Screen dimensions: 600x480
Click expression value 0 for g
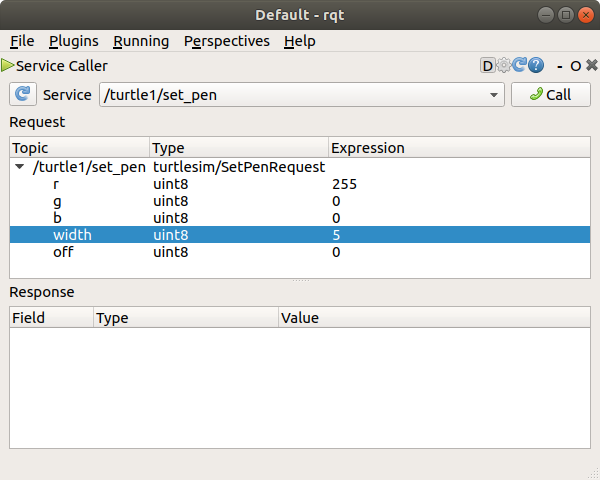[x=336, y=201]
